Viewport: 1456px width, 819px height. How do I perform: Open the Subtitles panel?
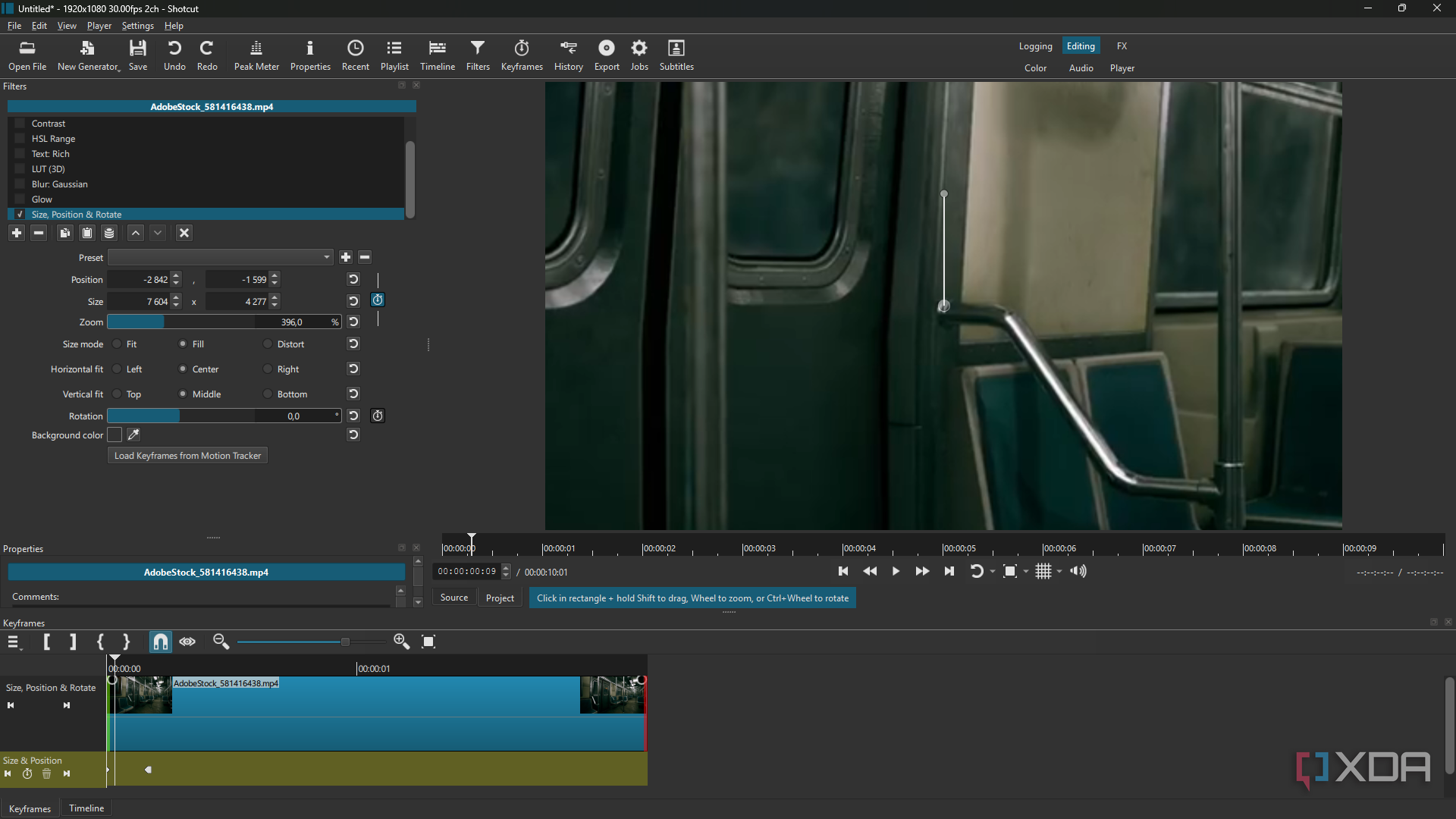pos(676,56)
